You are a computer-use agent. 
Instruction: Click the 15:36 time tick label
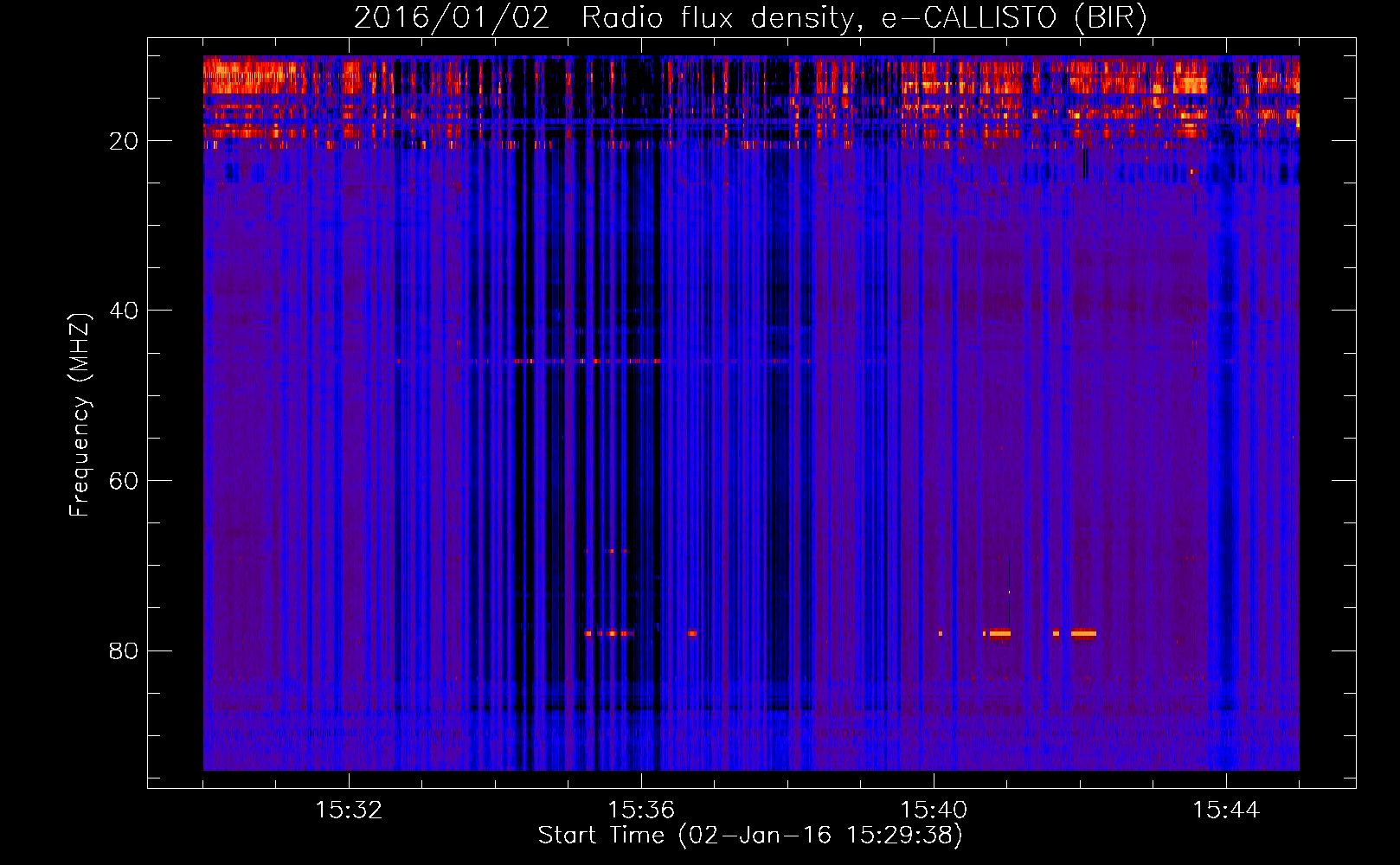[641, 810]
